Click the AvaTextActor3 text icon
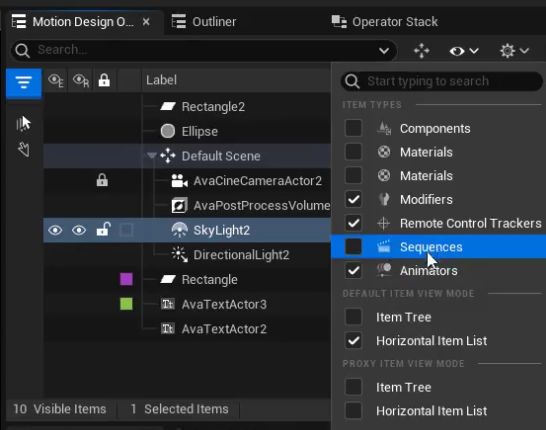 click(168, 304)
